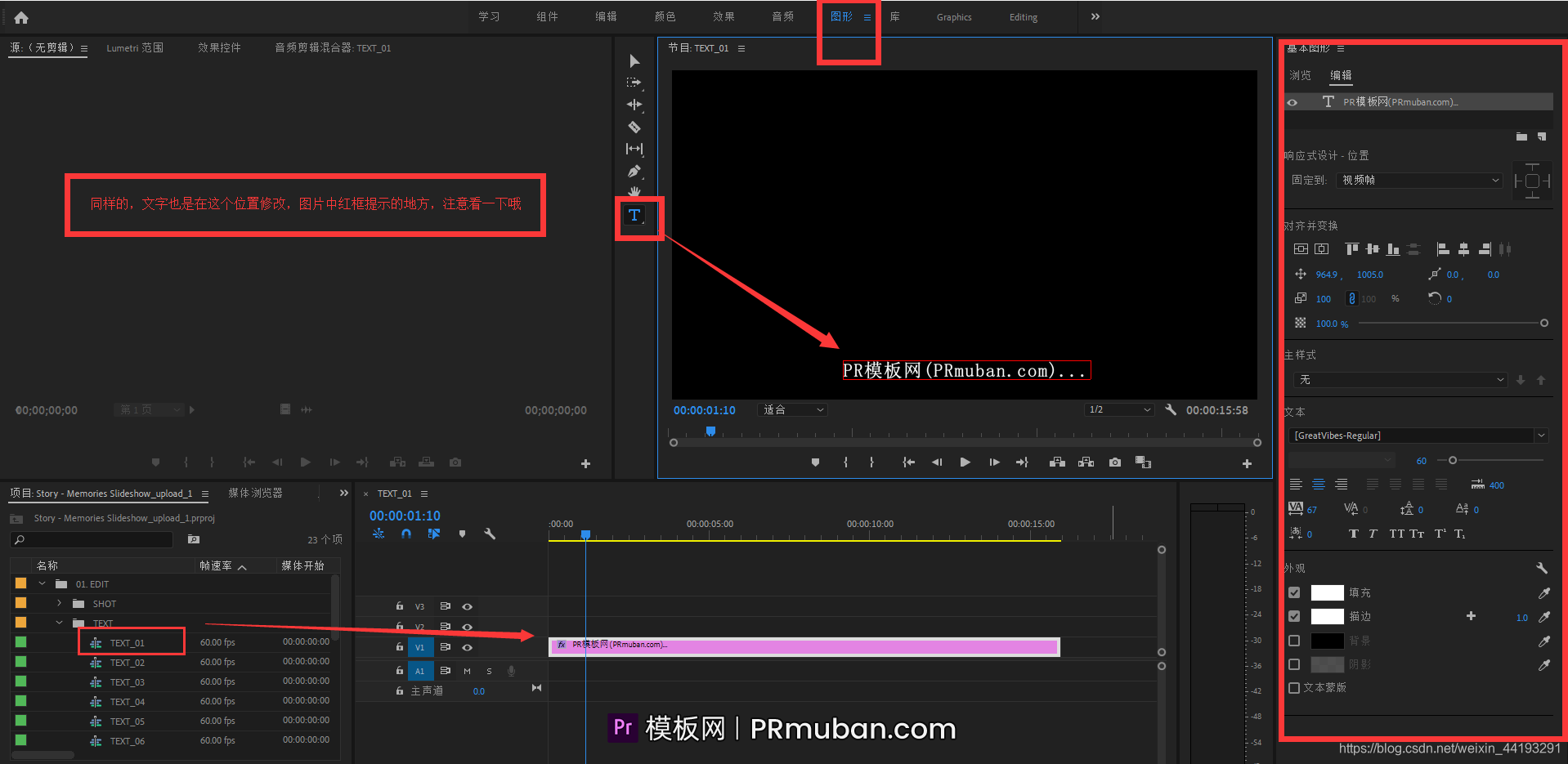Open the GreatVibes-Regular font dropdown
Screen dimensions: 1568x764
click(x=1420, y=436)
